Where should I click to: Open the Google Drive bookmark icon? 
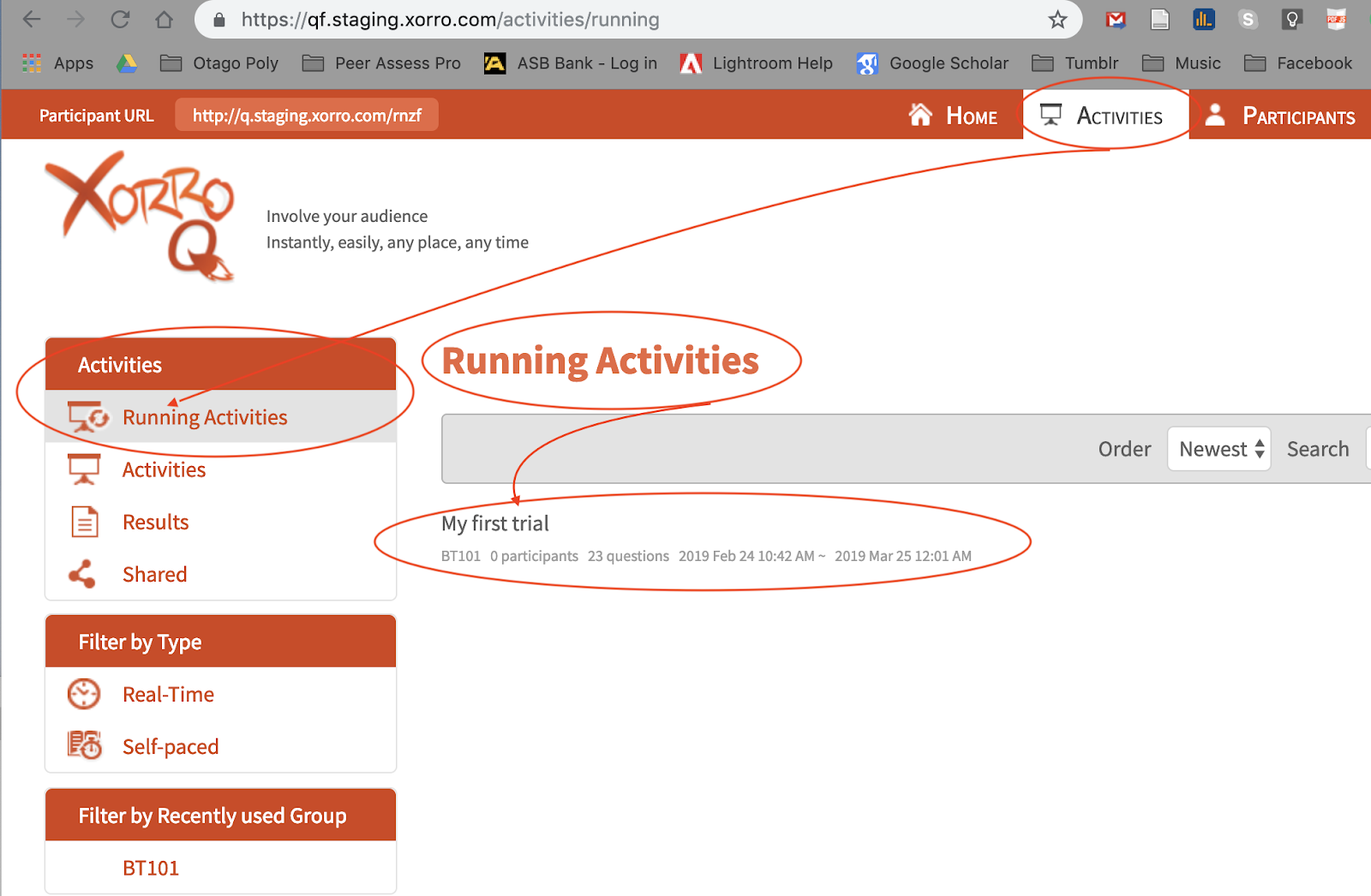point(127,63)
